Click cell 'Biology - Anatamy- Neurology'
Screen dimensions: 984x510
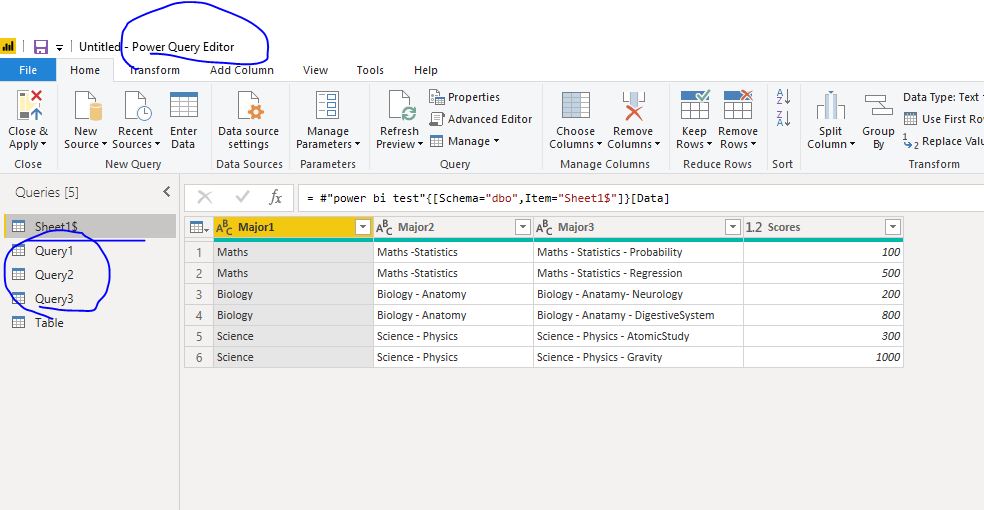point(638,294)
